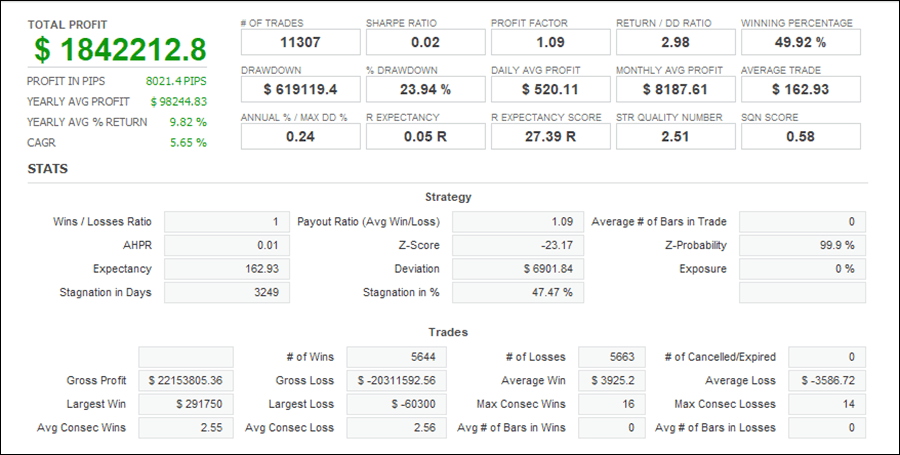Select the % Drawdown value box
Image resolution: width=900 pixels, height=455 pixels.
(x=425, y=89)
